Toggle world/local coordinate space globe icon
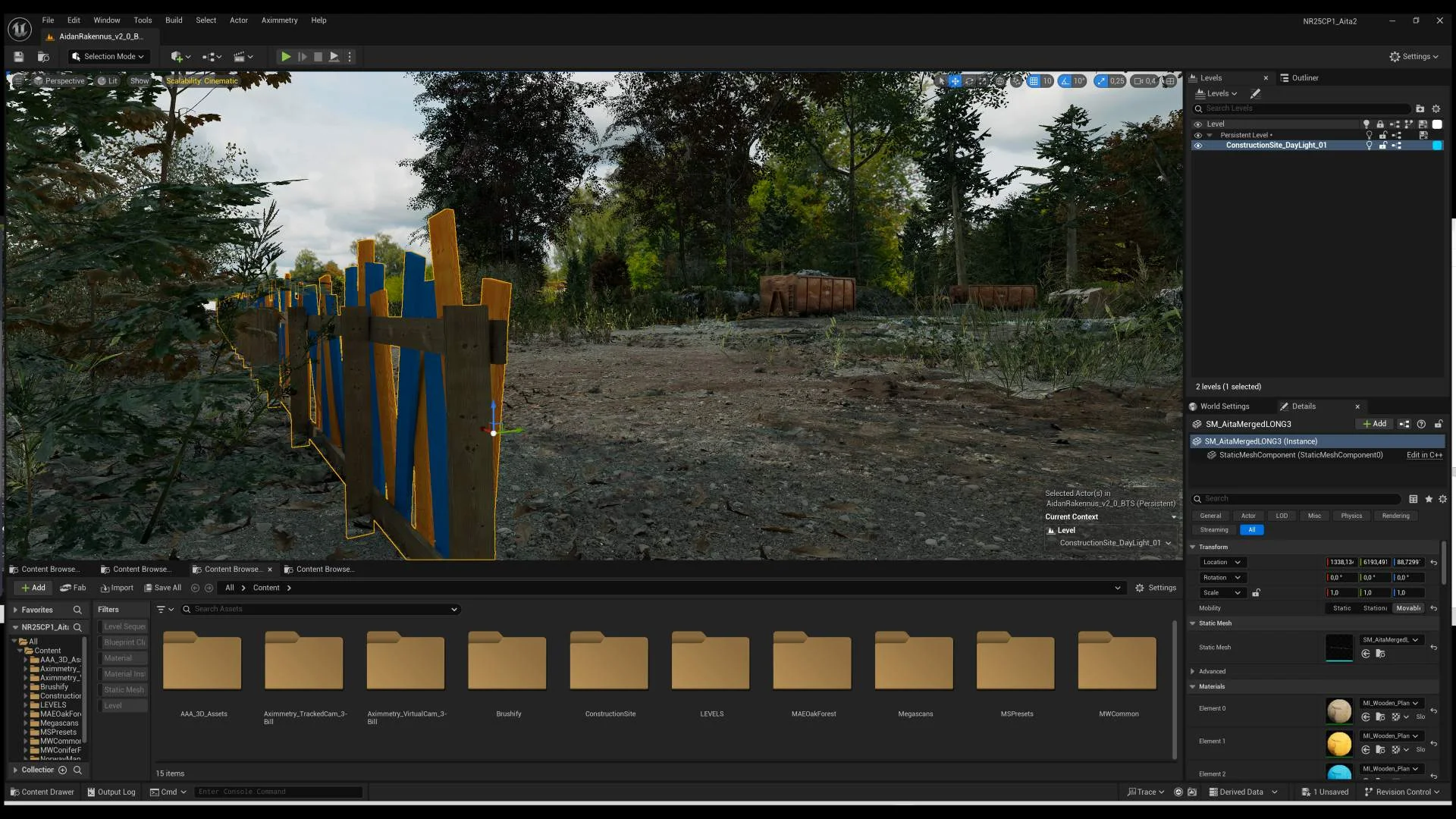 [x=999, y=81]
